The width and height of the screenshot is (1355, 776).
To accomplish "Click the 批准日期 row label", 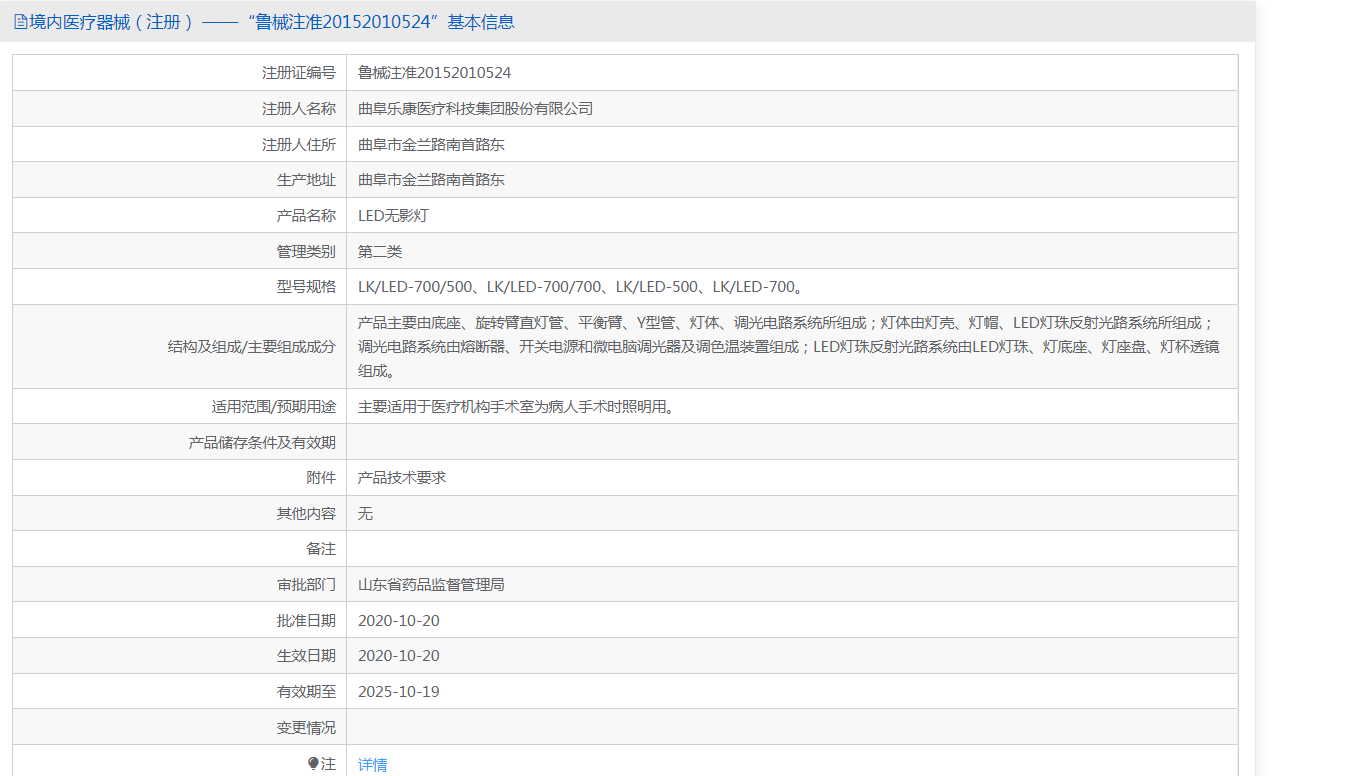I will 306,620.
